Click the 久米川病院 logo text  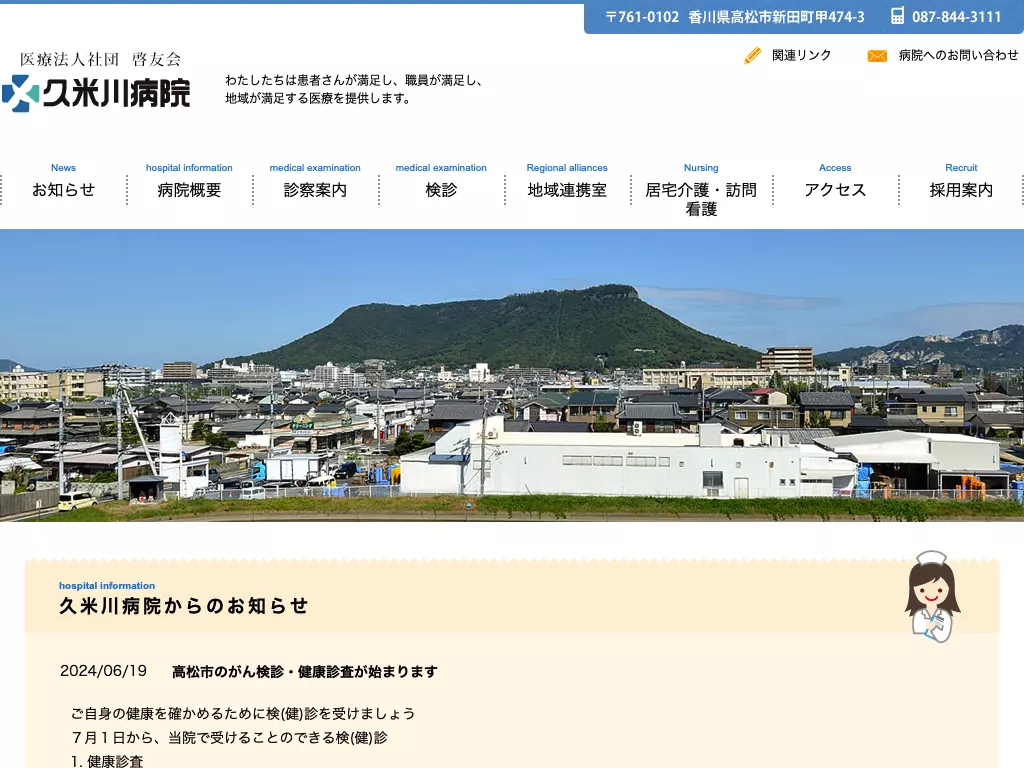pyautogui.click(x=117, y=93)
